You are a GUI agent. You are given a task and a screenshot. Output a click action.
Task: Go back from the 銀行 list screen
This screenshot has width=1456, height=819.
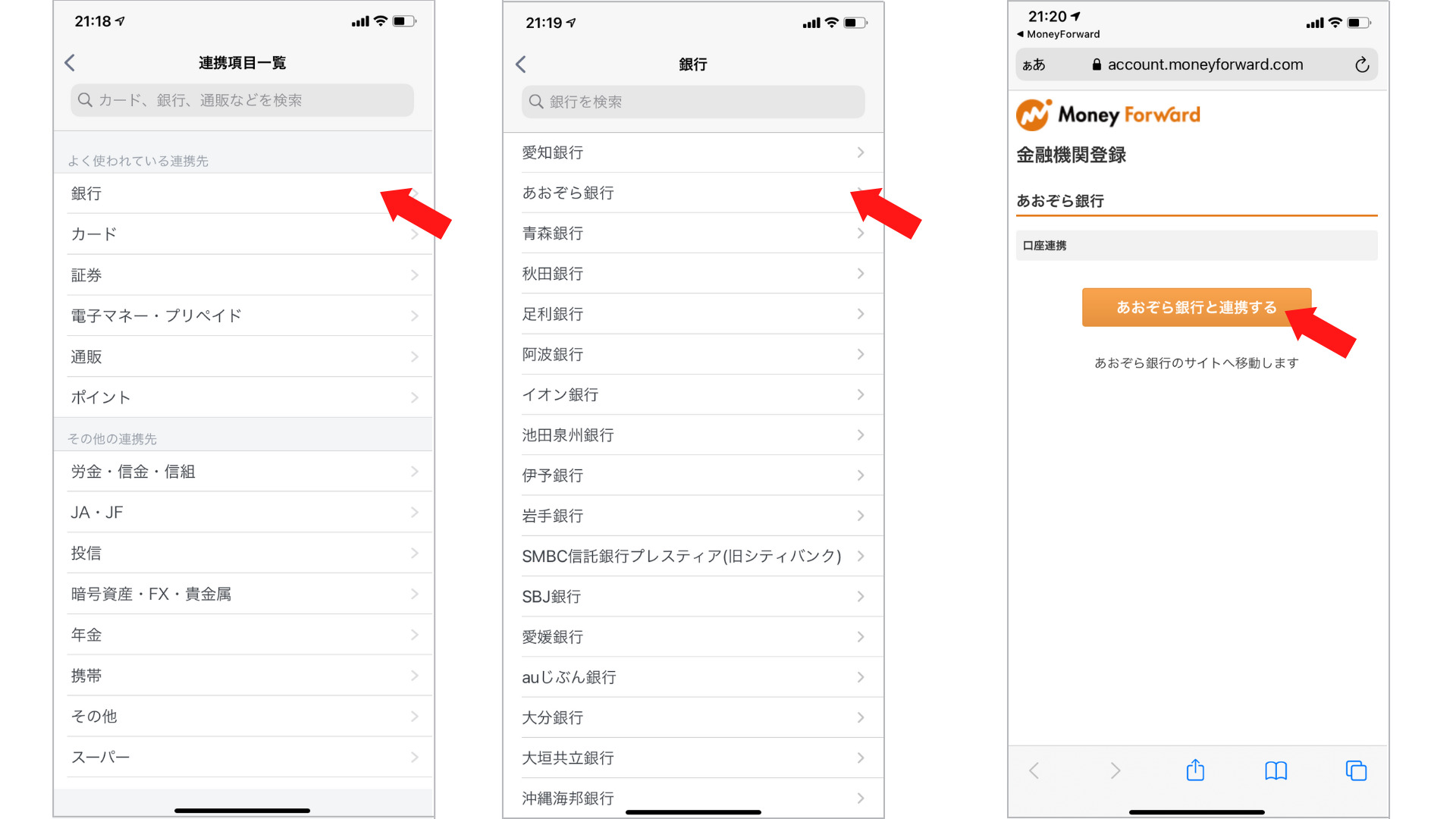coord(521,64)
